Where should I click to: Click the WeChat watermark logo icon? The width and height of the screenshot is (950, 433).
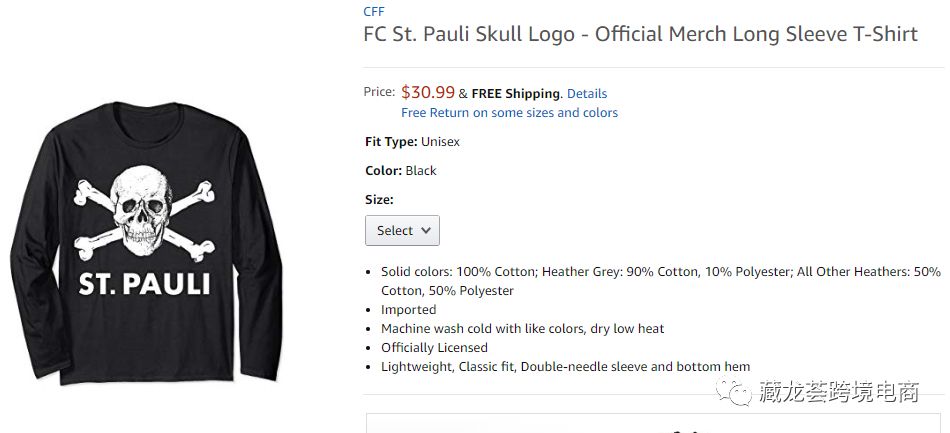click(x=740, y=393)
